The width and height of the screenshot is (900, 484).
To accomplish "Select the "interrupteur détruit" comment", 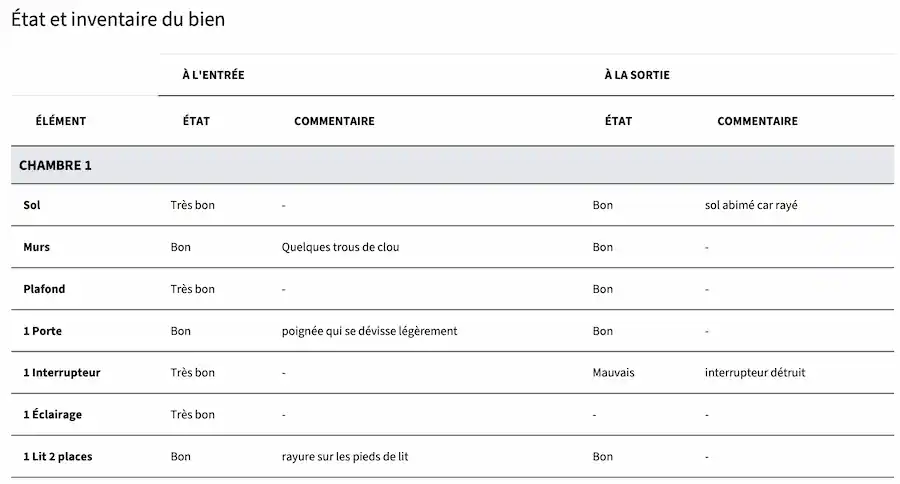I will click(x=754, y=373).
